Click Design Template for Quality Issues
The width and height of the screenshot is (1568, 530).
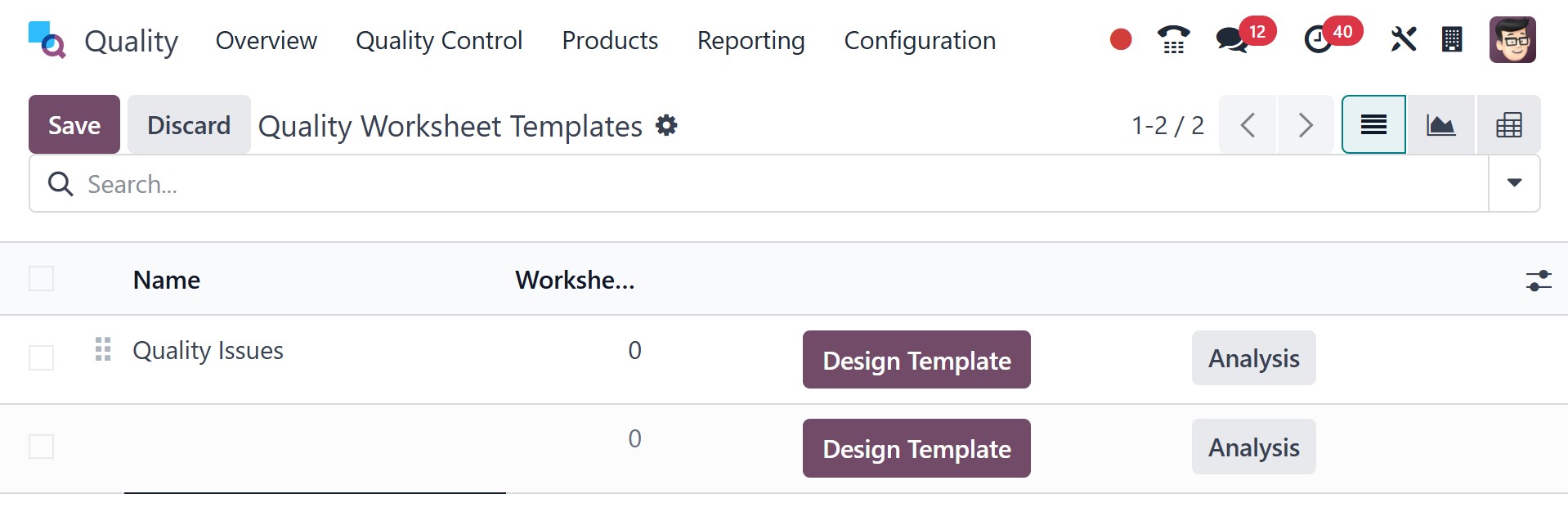916,360
